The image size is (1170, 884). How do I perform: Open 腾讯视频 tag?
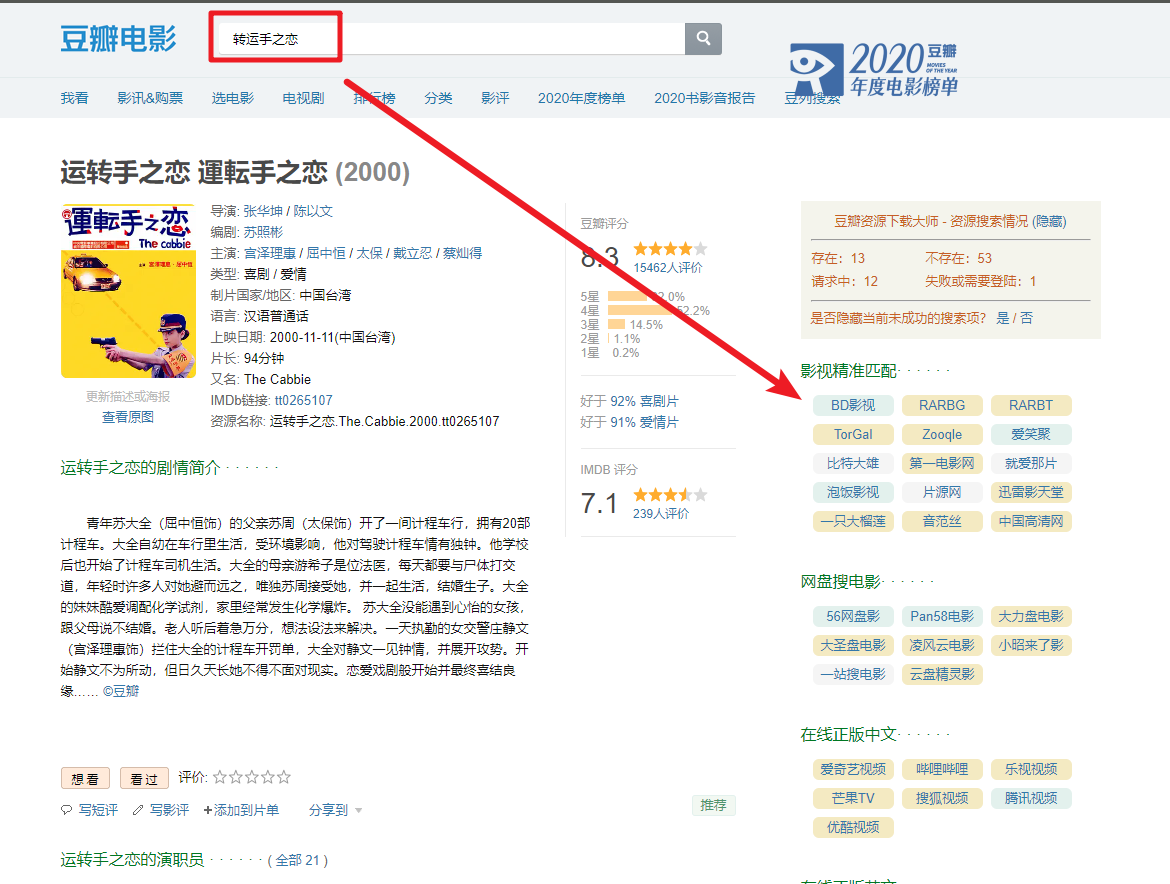point(1031,798)
